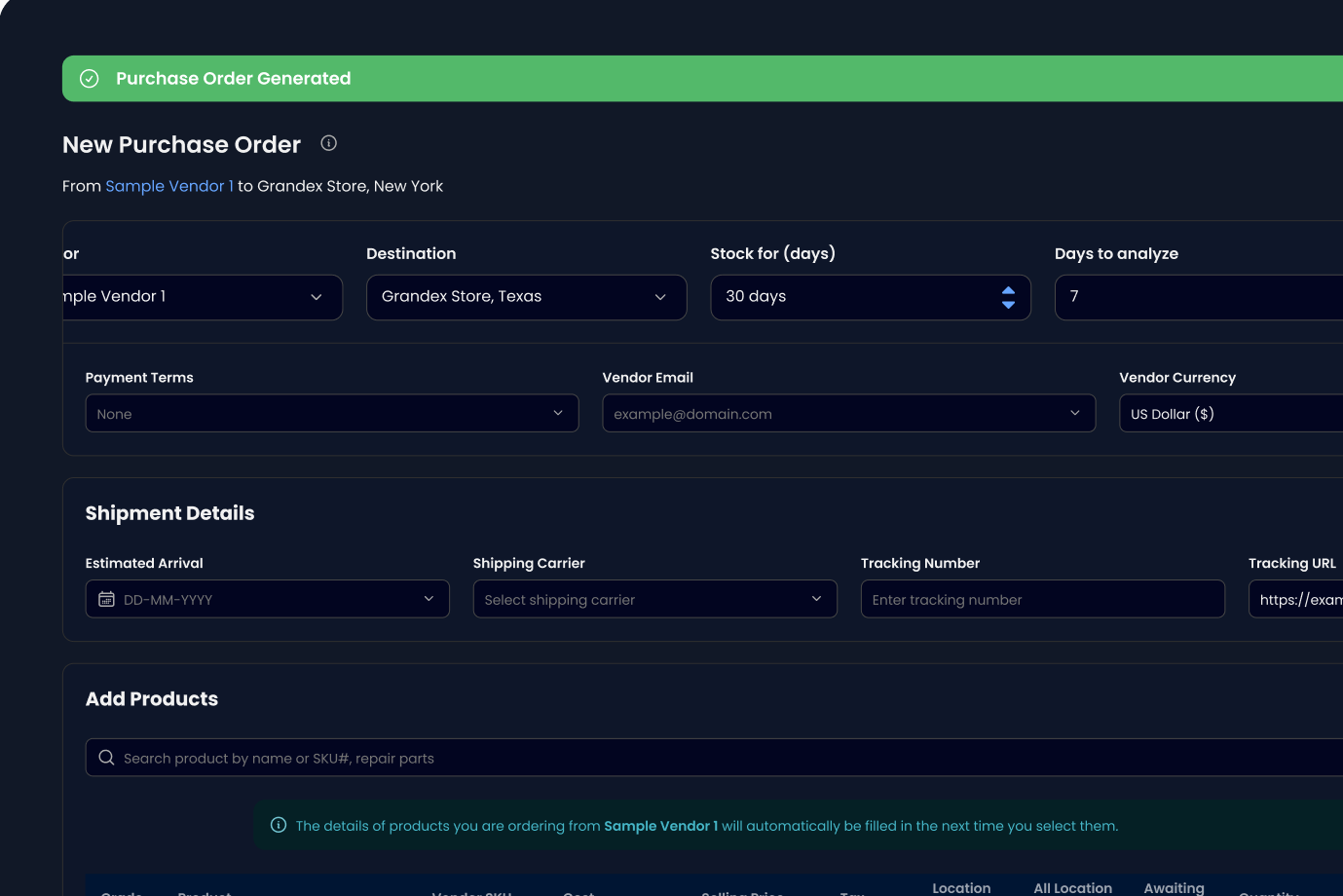The height and width of the screenshot is (896, 1343).
Task: Expand the Estimated Arrival date chevron
Action: (x=429, y=599)
